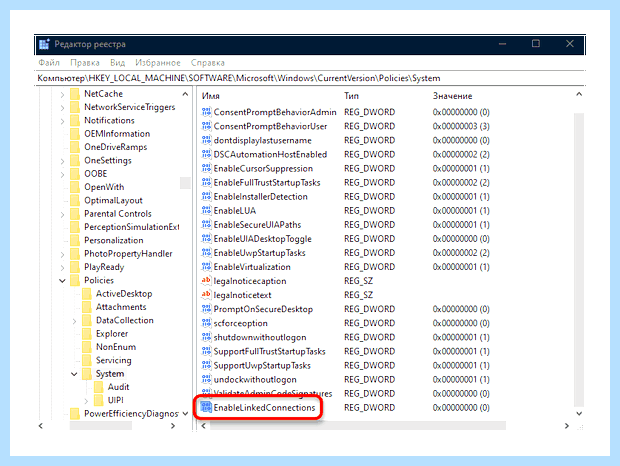Expand the DataCollection tree node
620x466 pixels.
(x=74, y=321)
